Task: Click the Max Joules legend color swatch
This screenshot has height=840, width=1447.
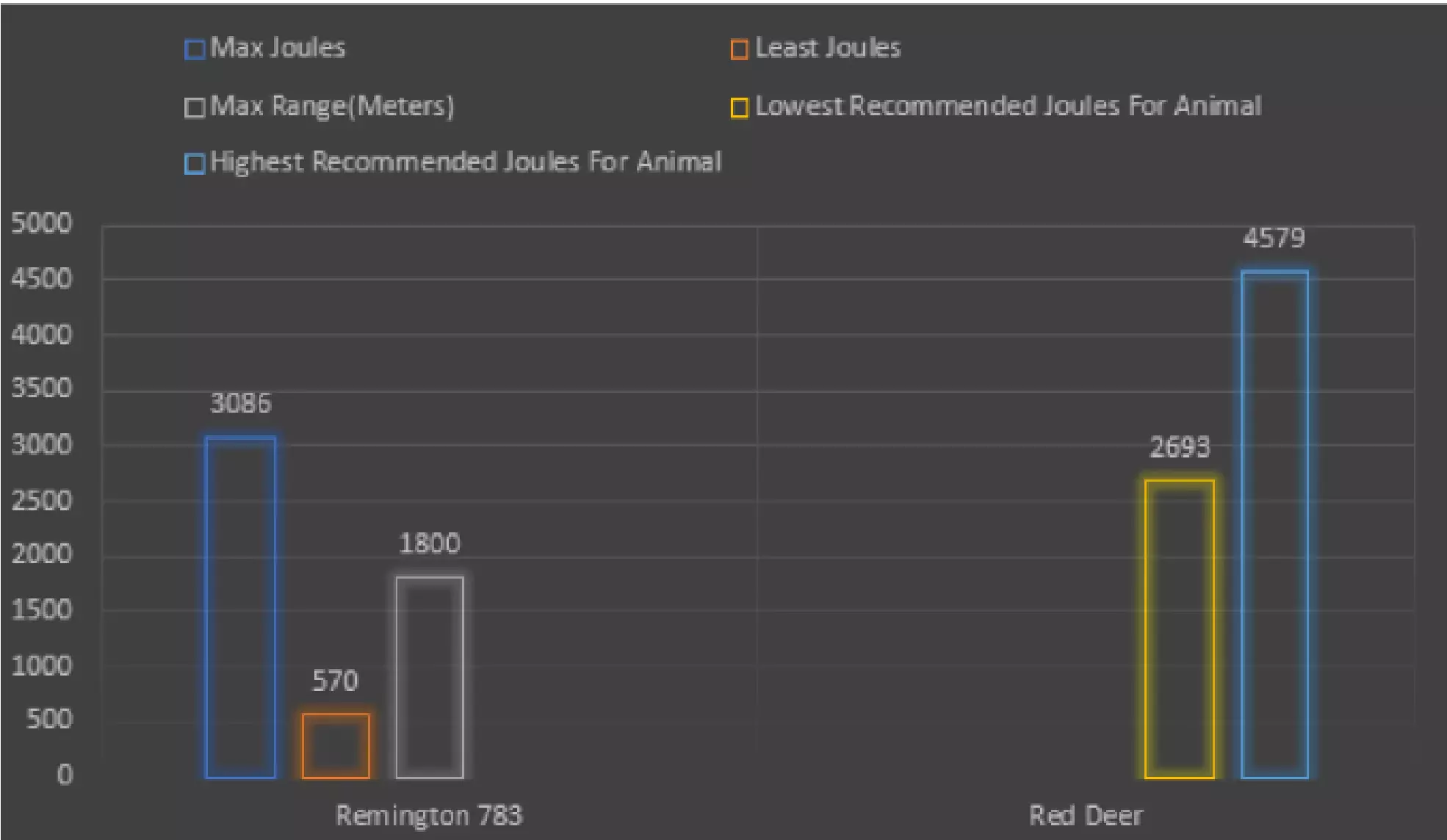Action: pos(195,50)
